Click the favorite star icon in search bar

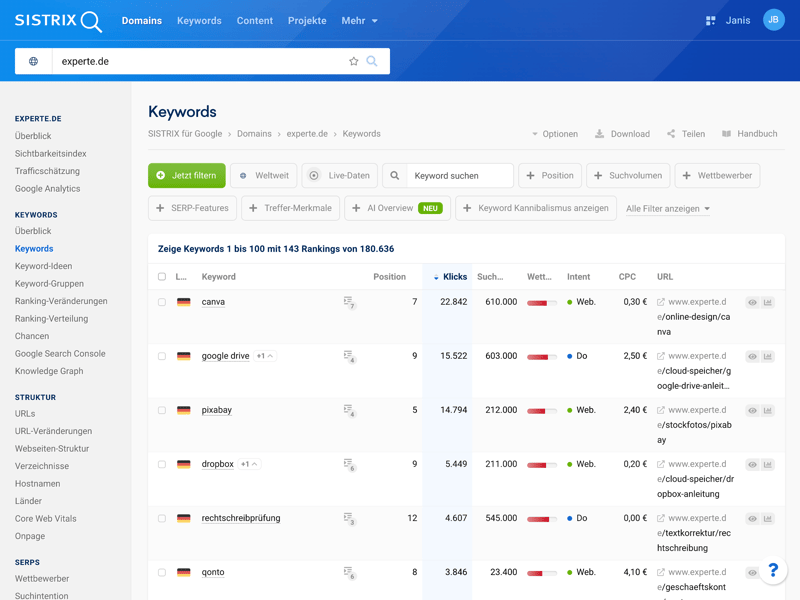click(353, 61)
